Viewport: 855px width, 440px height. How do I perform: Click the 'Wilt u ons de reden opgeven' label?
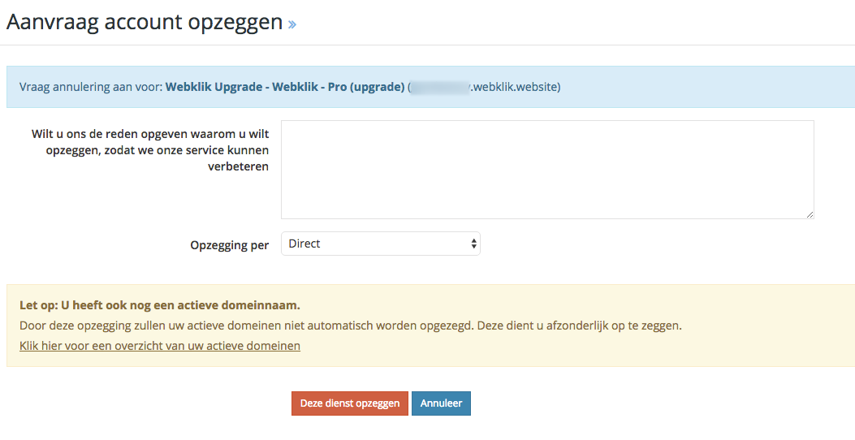(x=150, y=150)
